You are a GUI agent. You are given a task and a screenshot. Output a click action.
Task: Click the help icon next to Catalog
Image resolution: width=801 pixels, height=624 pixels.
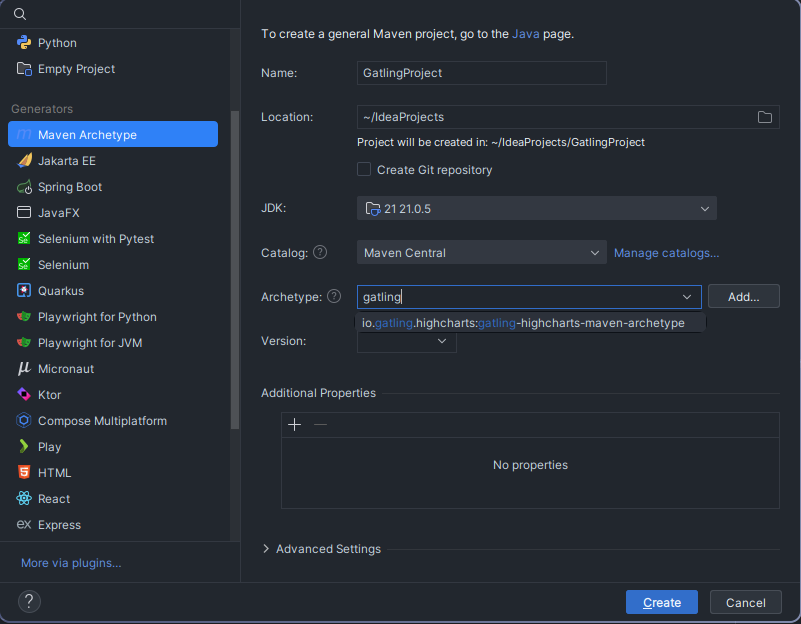click(x=320, y=252)
